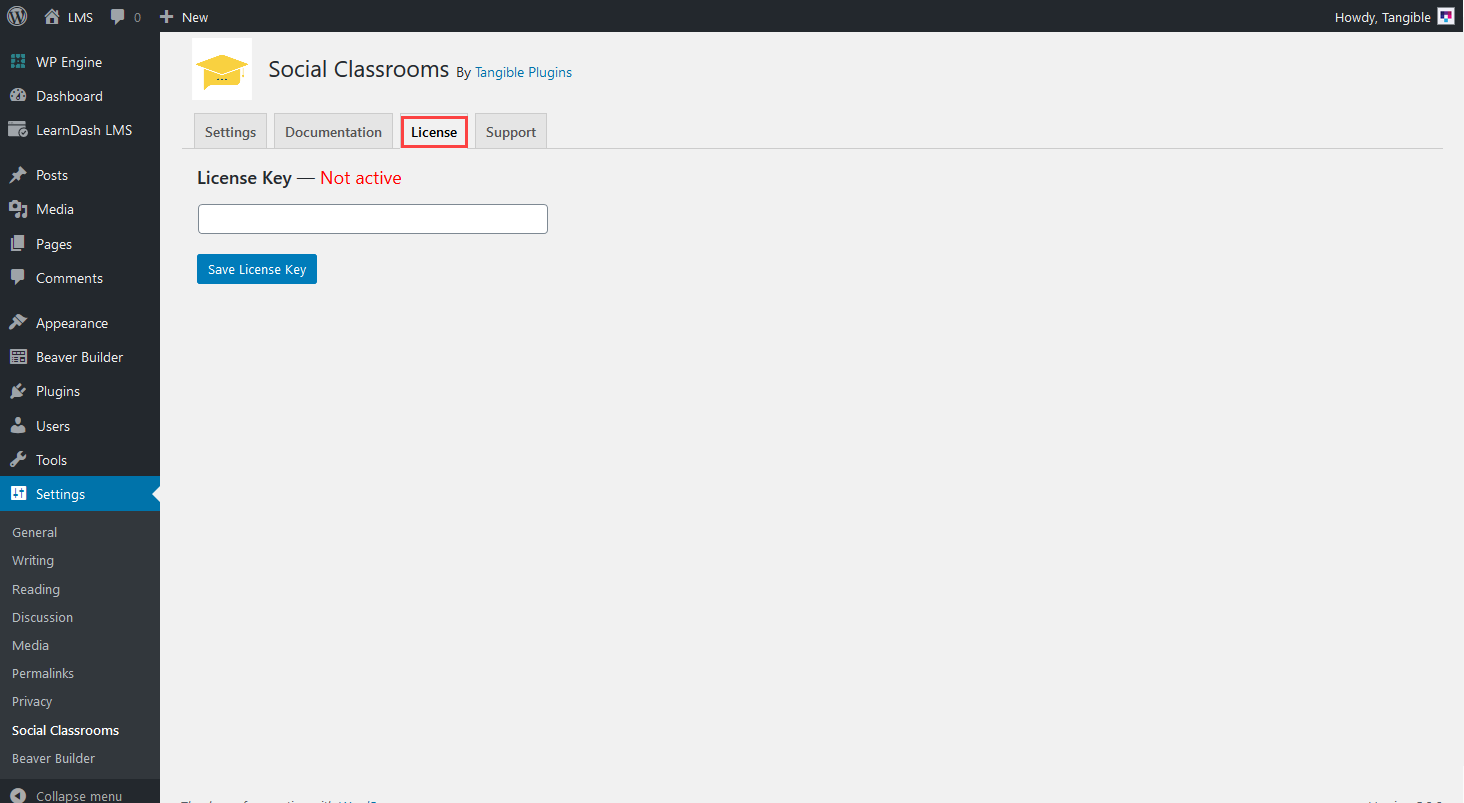Open Permalinks settings submenu item

tap(42, 673)
